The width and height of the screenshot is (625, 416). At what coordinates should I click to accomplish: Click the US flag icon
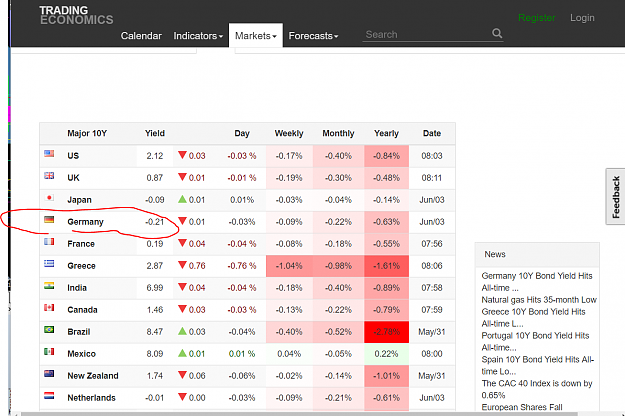coord(49,154)
